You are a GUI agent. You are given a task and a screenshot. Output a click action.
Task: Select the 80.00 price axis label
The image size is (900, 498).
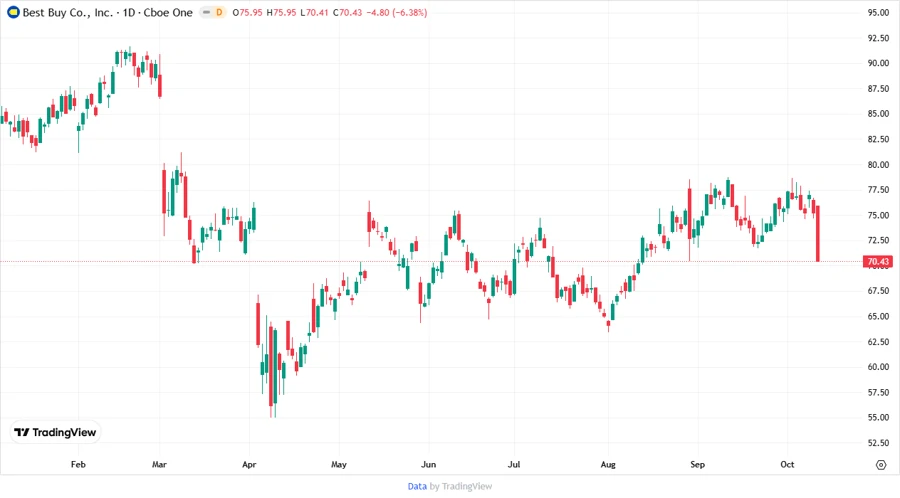[878, 165]
